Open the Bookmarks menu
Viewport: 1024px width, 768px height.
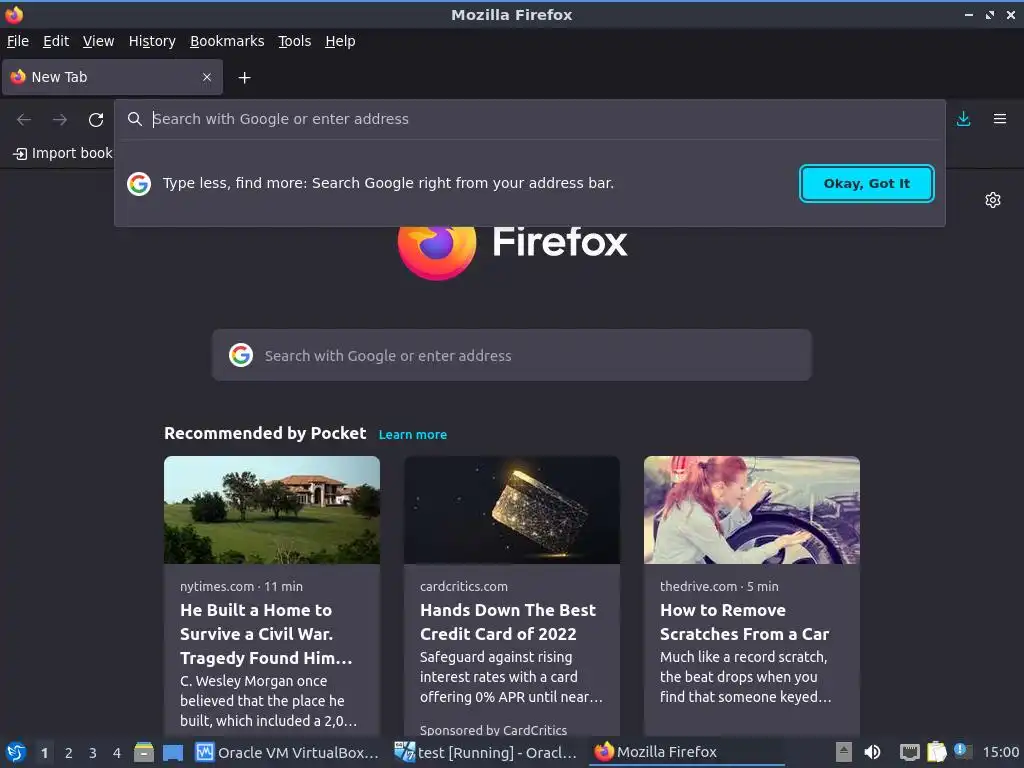pos(227,41)
